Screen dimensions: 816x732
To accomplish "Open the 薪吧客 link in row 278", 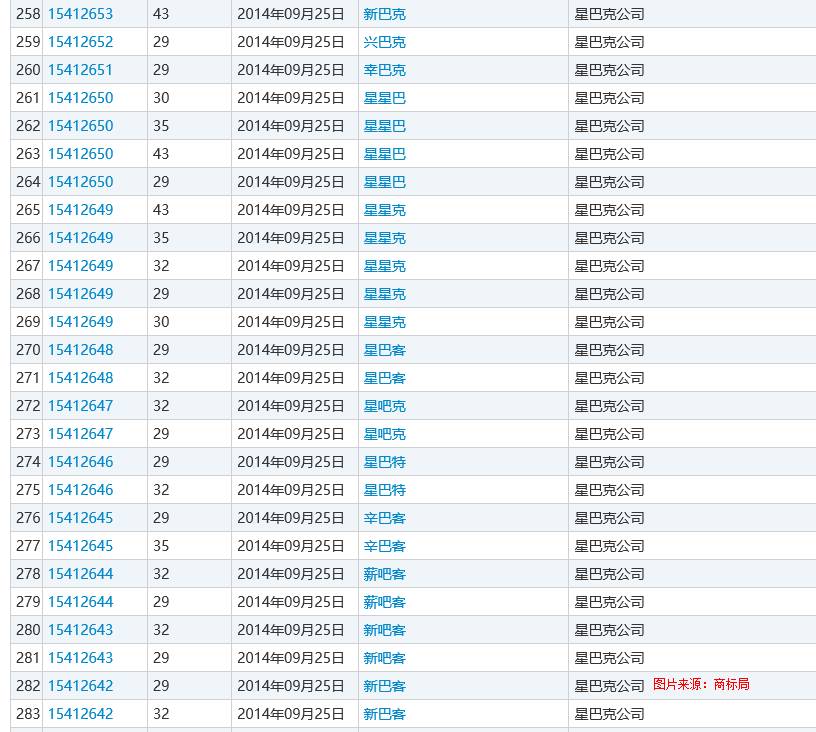I will click(385, 574).
